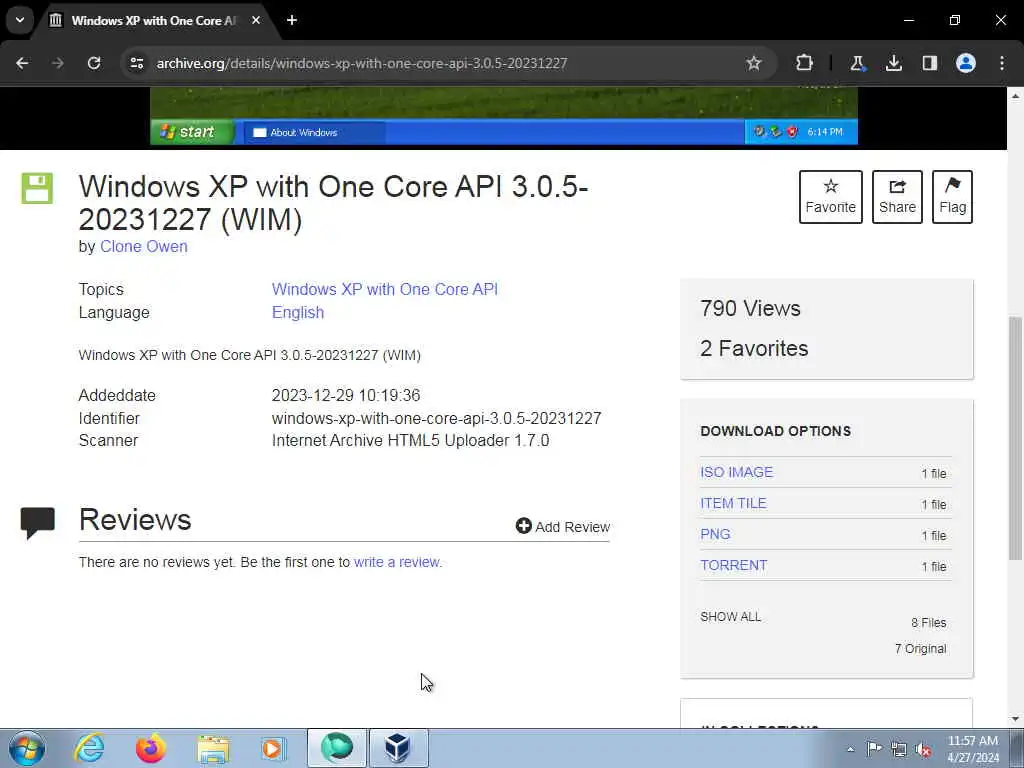The width and height of the screenshot is (1024, 768).
Task: Click the XP start button in preview image
Action: pyautogui.click(x=192, y=132)
